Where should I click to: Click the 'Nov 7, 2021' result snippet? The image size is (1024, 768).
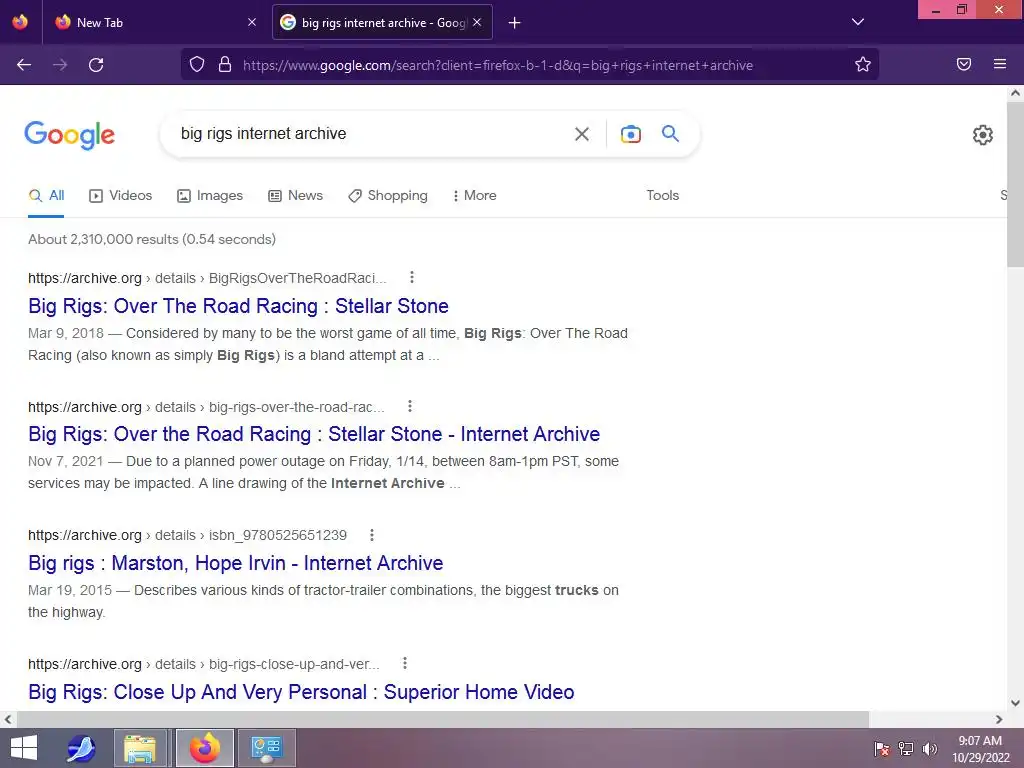pos(323,472)
